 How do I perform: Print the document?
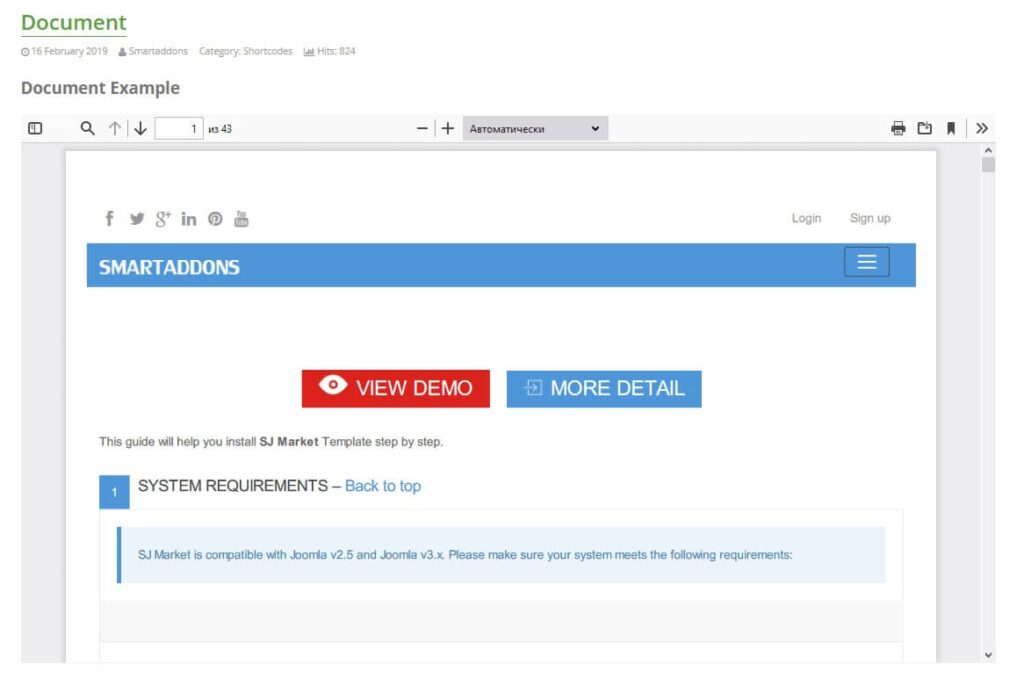click(x=898, y=128)
